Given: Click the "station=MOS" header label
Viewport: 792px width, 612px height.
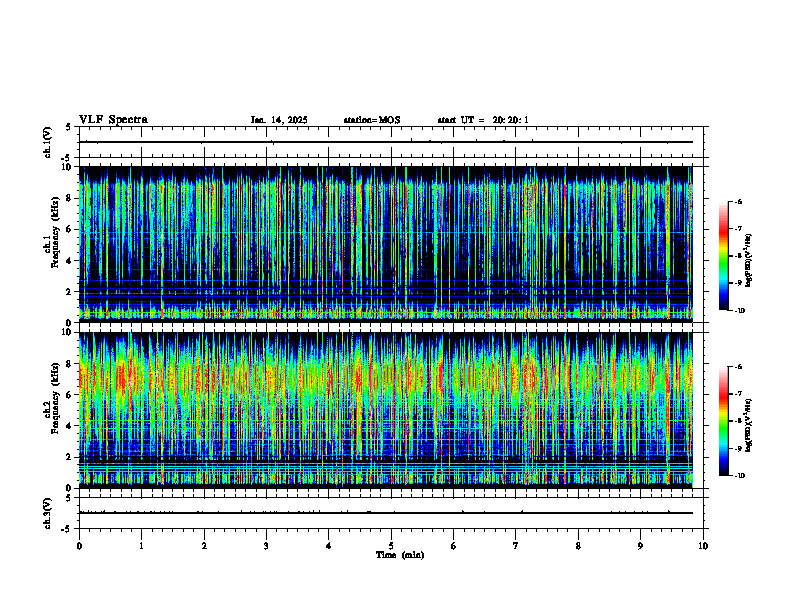Looking at the screenshot, I should click(x=372, y=120).
